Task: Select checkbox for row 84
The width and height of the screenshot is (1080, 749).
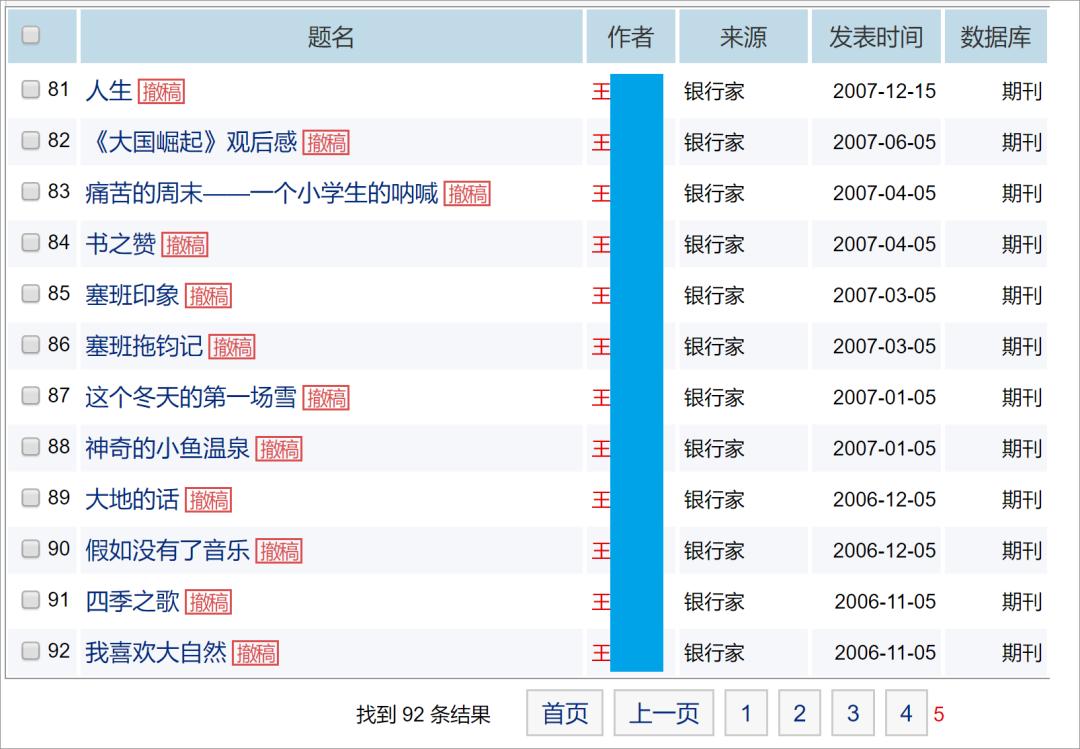Action: pyautogui.click(x=30, y=242)
